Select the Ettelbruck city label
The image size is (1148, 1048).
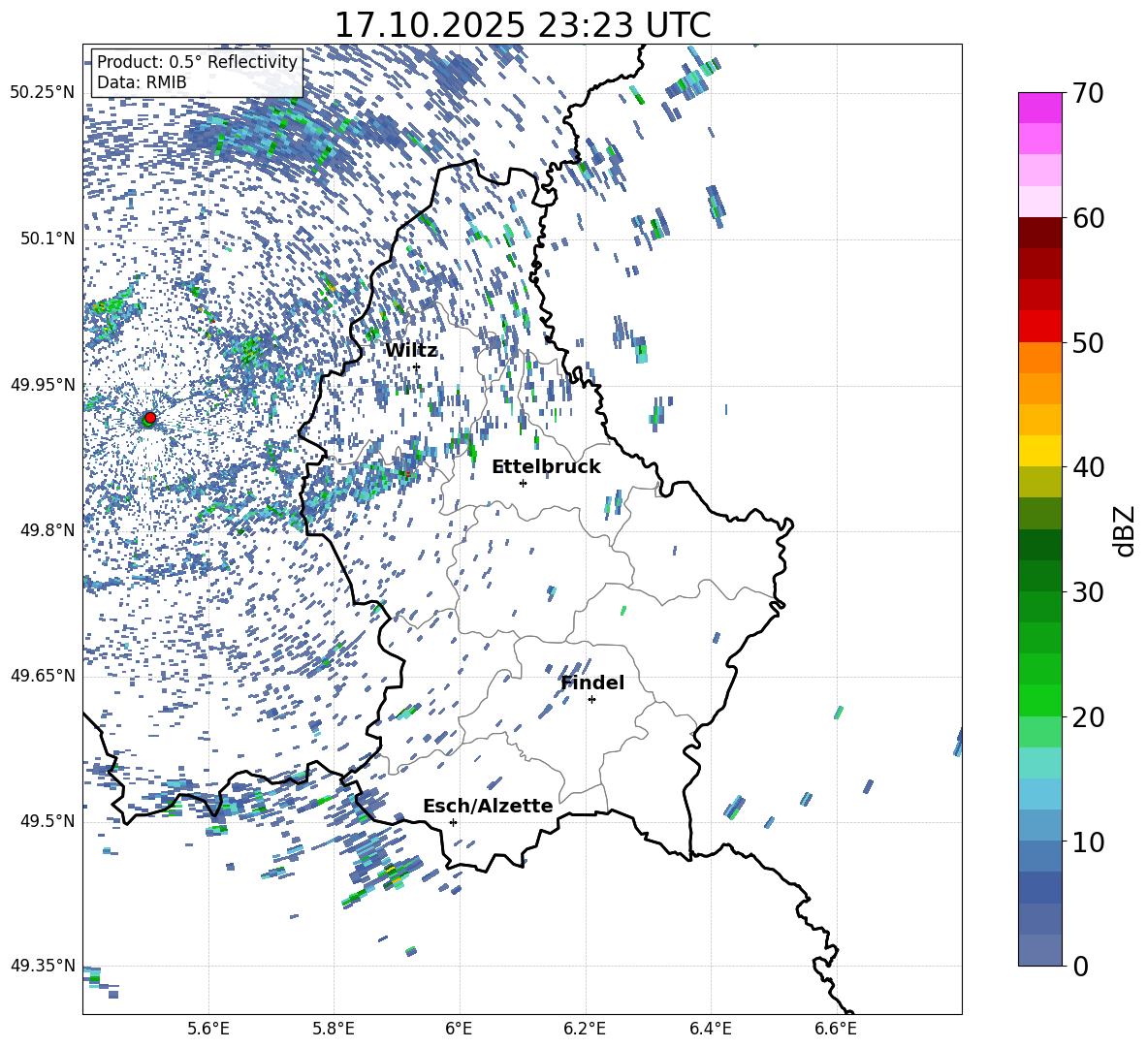[x=546, y=467]
